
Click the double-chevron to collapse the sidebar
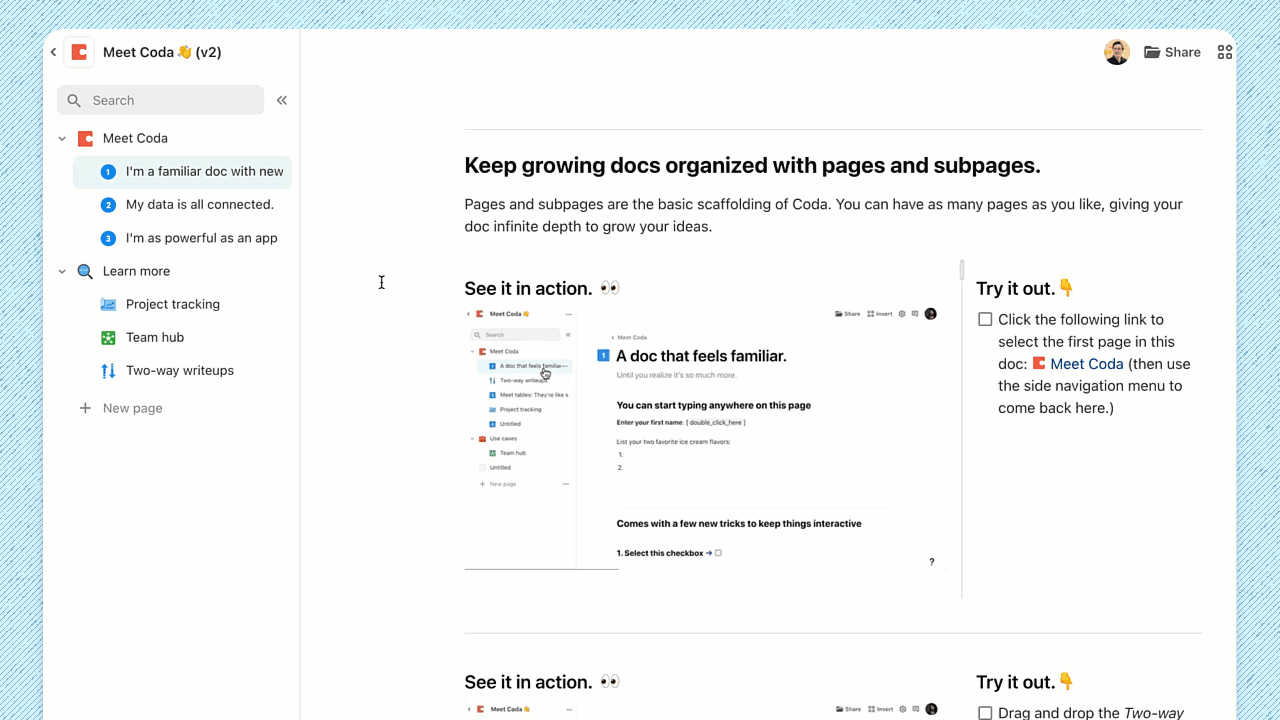coord(281,100)
